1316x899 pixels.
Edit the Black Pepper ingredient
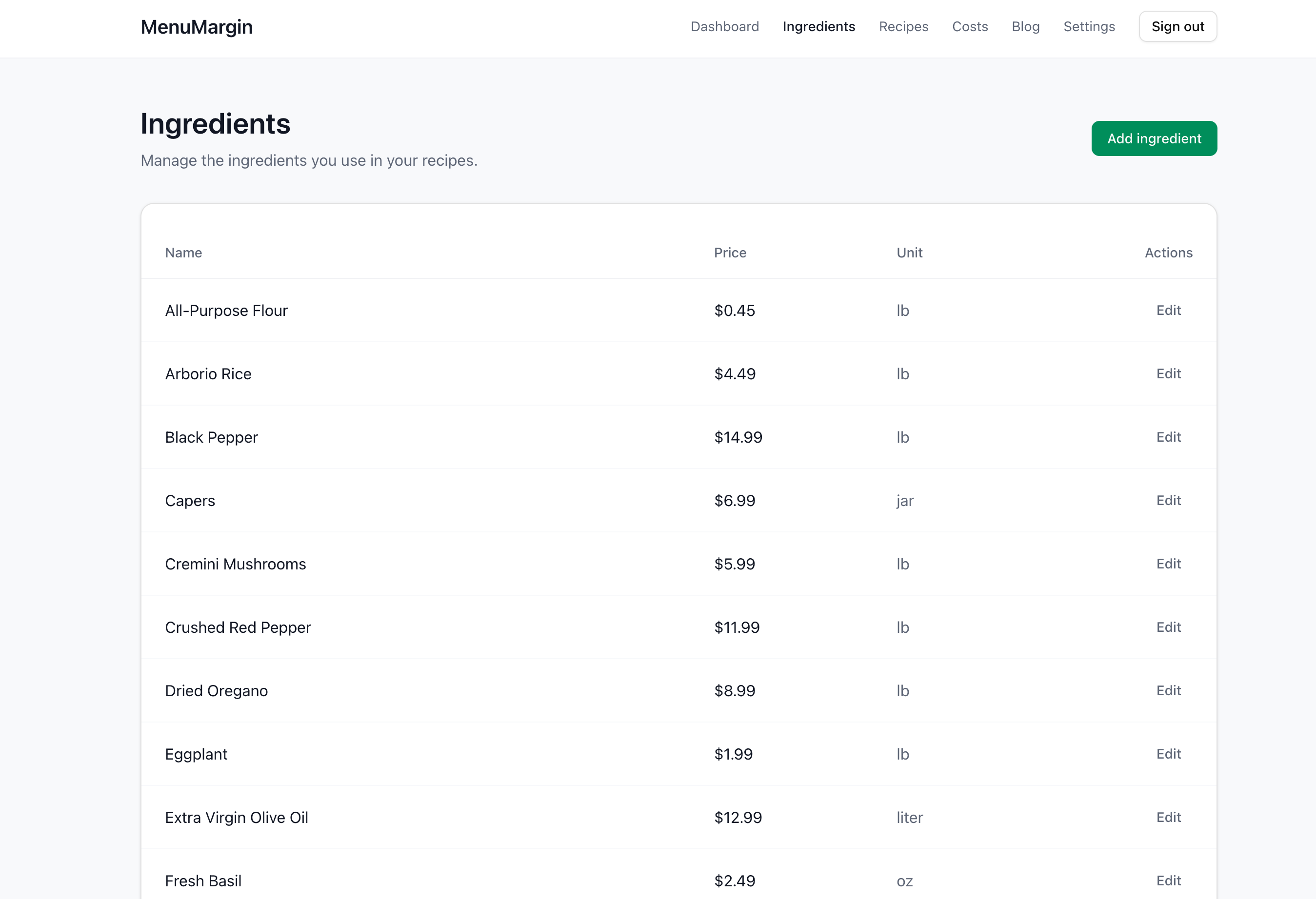click(1168, 437)
